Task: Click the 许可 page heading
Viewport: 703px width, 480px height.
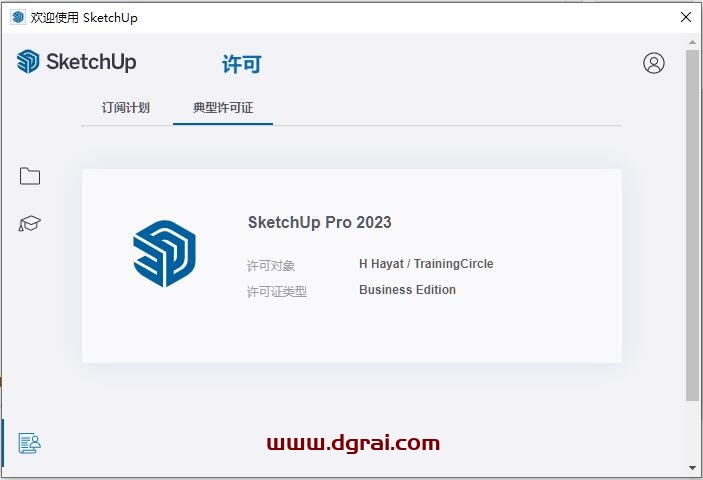Action: (242, 64)
